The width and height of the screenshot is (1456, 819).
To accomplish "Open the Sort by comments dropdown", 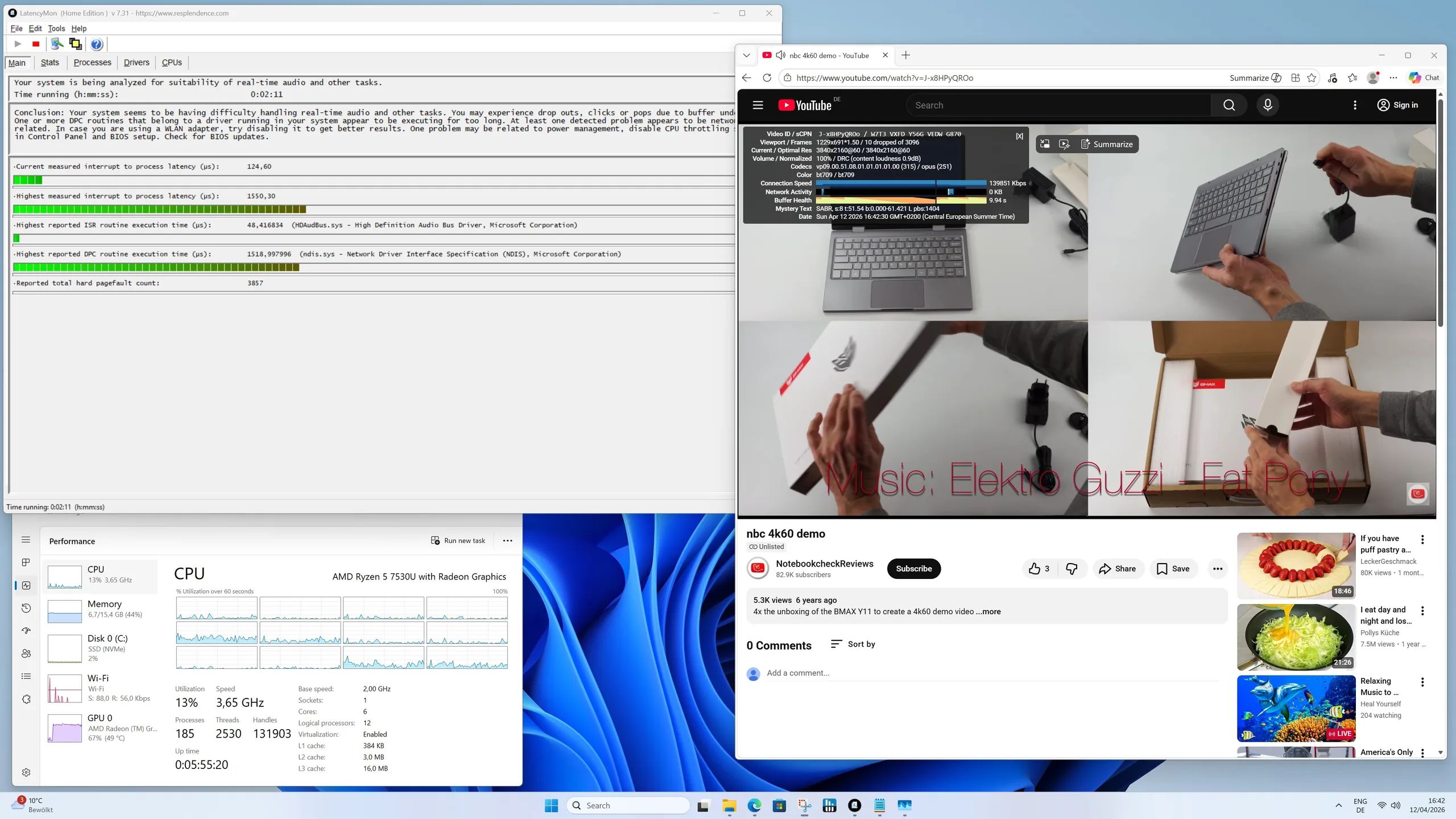I will pyautogui.click(x=853, y=644).
